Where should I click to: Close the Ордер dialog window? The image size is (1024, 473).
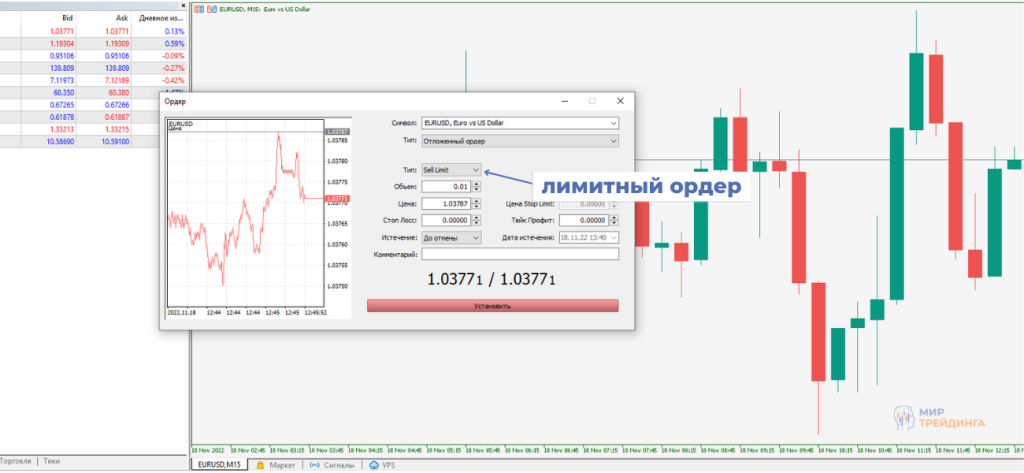[621, 101]
